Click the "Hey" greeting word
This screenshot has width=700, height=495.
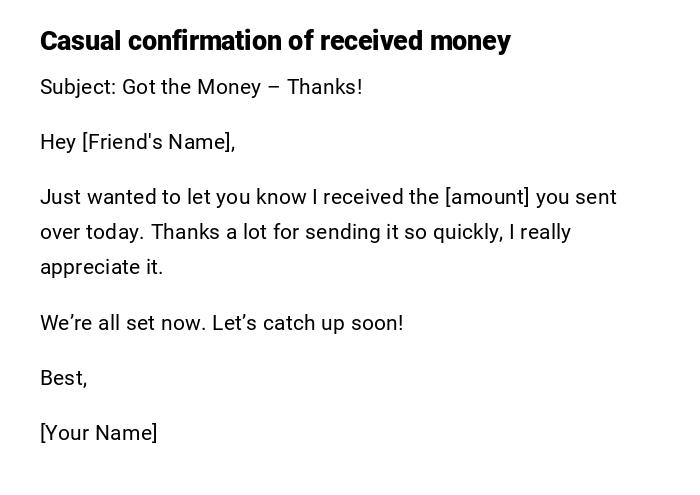click(58, 142)
